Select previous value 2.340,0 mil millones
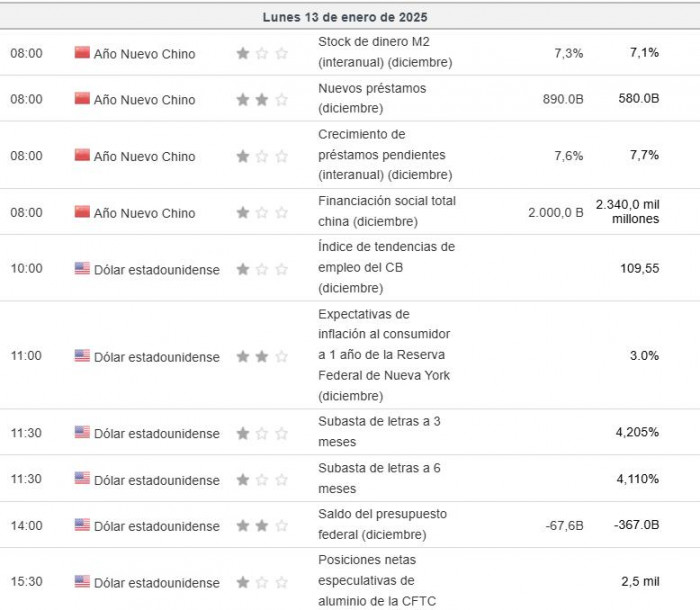Image resolution: width=700 pixels, height=610 pixels. coord(627,211)
